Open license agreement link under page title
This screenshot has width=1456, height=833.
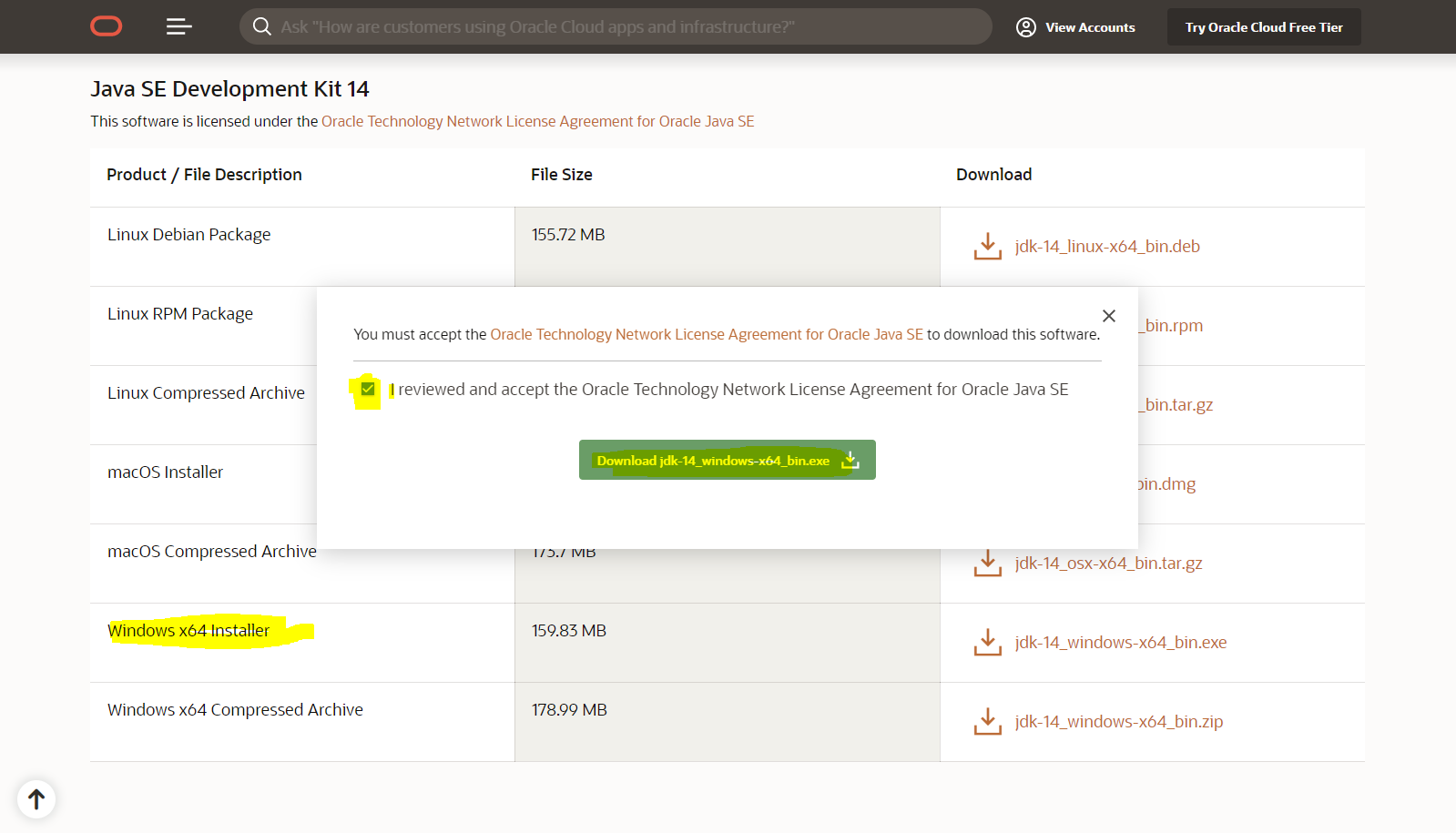click(537, 121)
